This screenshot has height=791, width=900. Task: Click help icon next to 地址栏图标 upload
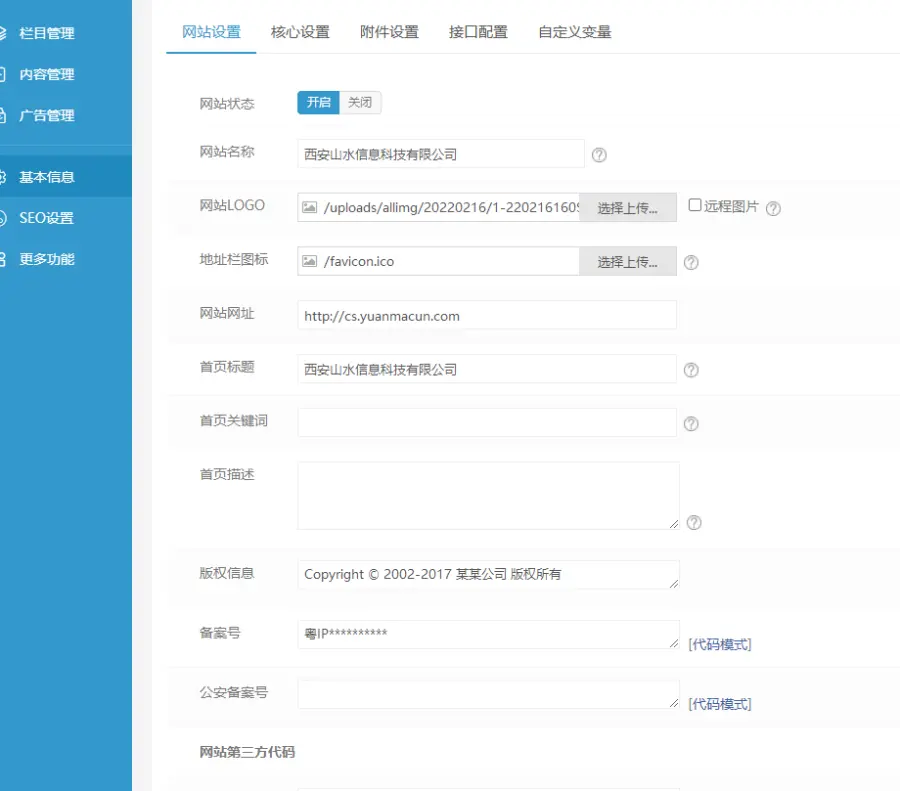691,263
